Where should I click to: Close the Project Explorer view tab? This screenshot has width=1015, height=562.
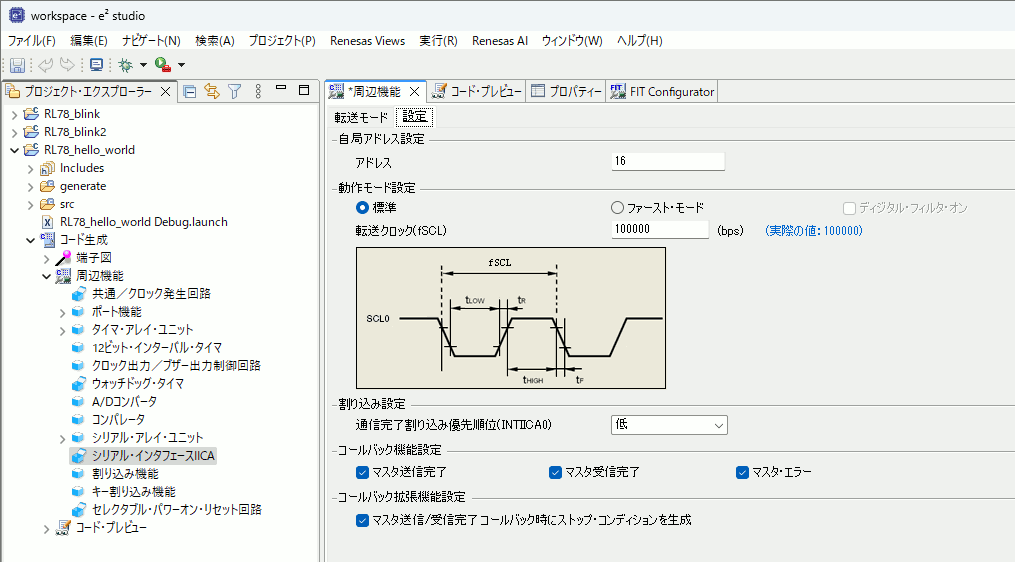tap(166, 91)
